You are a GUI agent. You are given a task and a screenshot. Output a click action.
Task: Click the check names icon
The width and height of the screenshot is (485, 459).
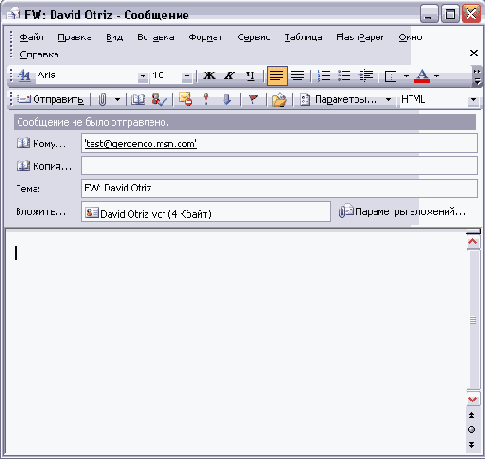159,99
